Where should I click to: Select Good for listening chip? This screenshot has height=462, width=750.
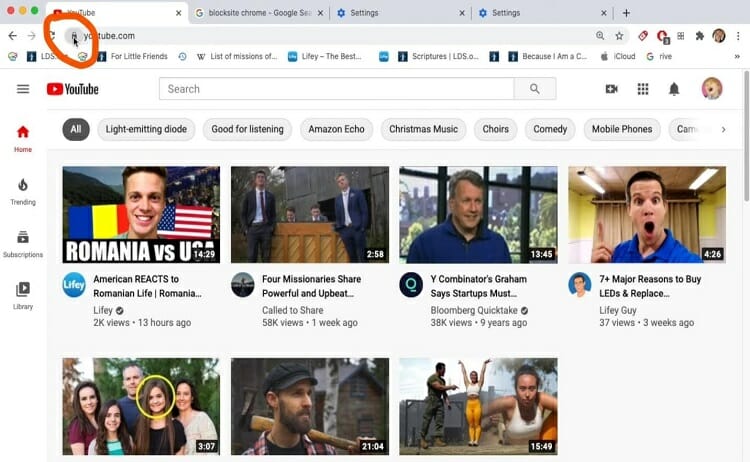tap(247, 129)
